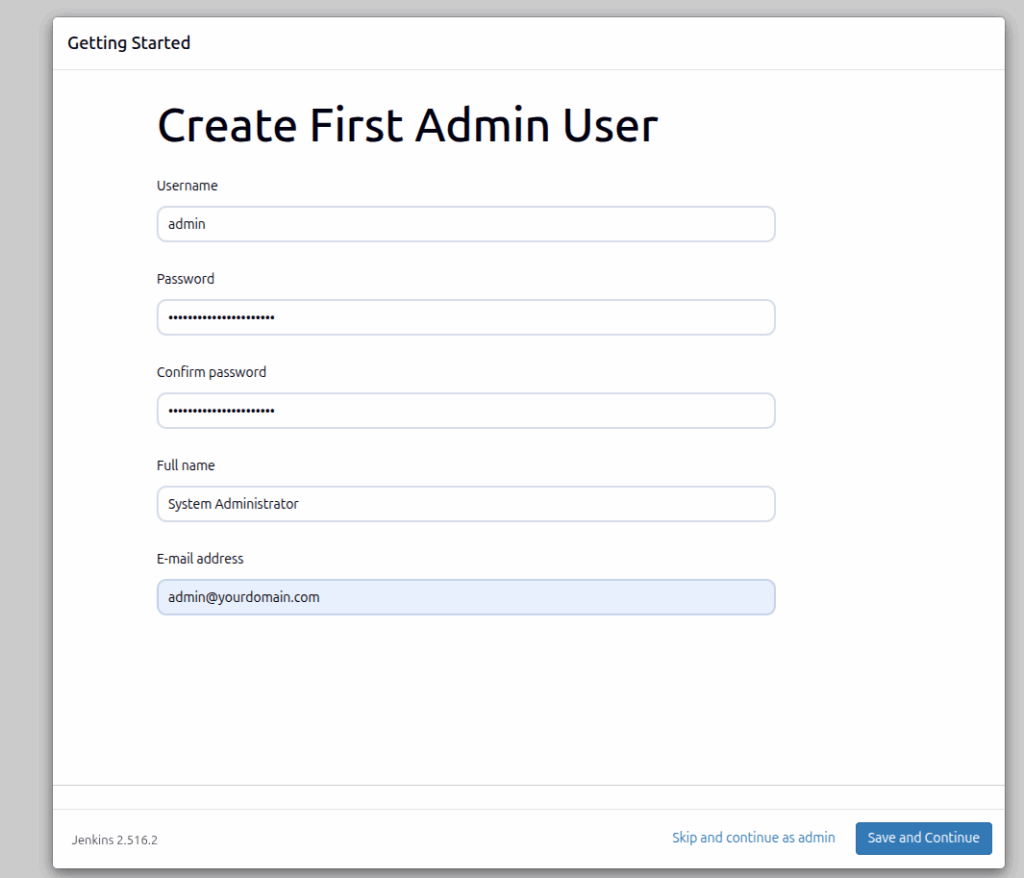
Task: Click the Save and Continue button
Action: pos(922,838)
